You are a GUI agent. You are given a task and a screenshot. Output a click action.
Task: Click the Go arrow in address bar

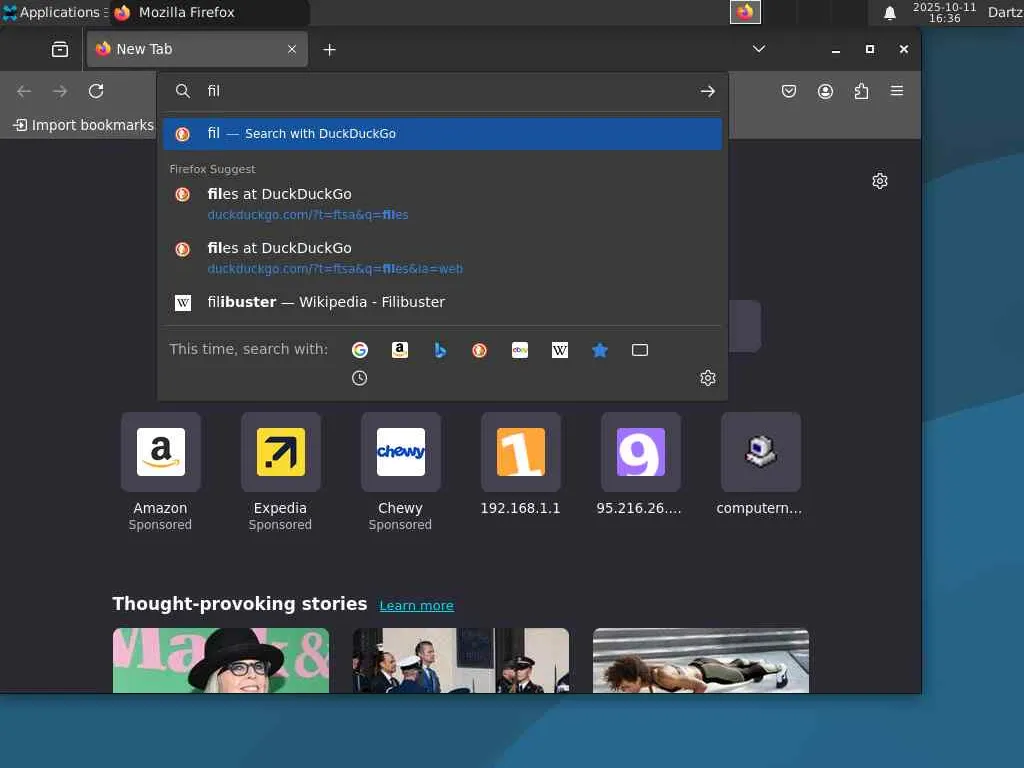707,91
